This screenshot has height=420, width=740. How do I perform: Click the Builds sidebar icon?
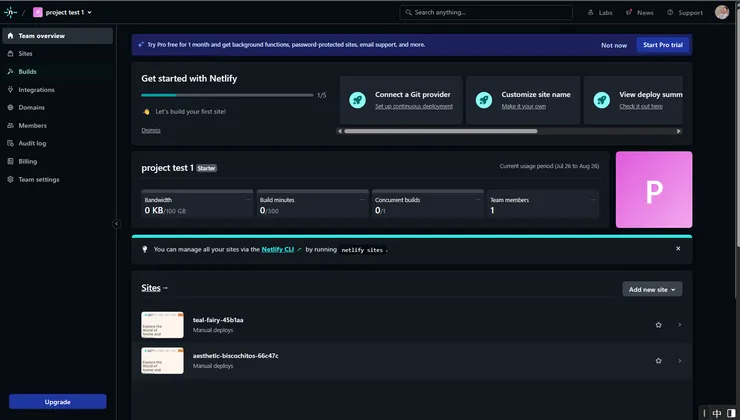click(x=10, y=71)
